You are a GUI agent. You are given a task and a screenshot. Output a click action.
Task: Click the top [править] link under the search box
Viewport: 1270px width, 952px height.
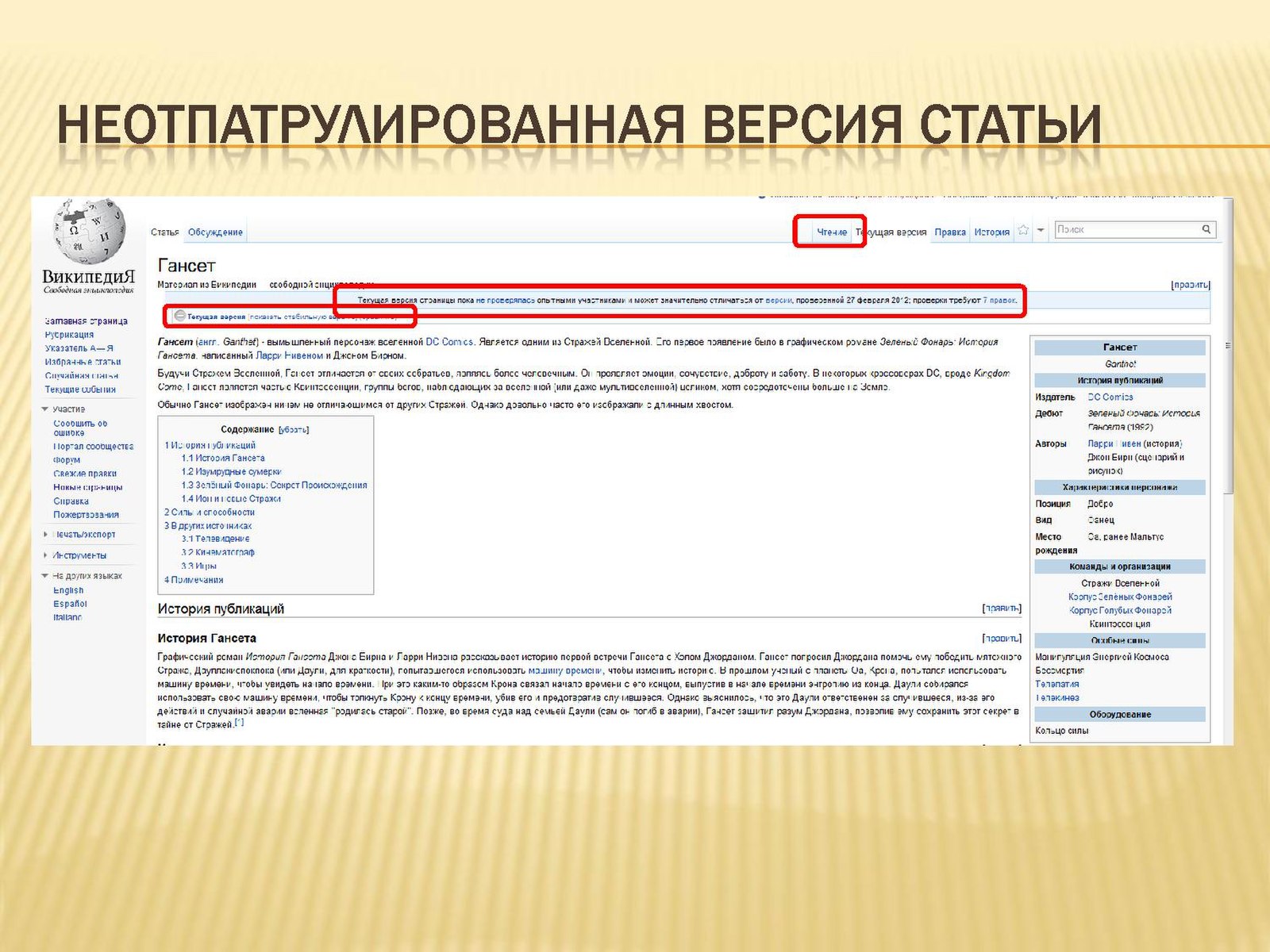tap(1191, 285)
